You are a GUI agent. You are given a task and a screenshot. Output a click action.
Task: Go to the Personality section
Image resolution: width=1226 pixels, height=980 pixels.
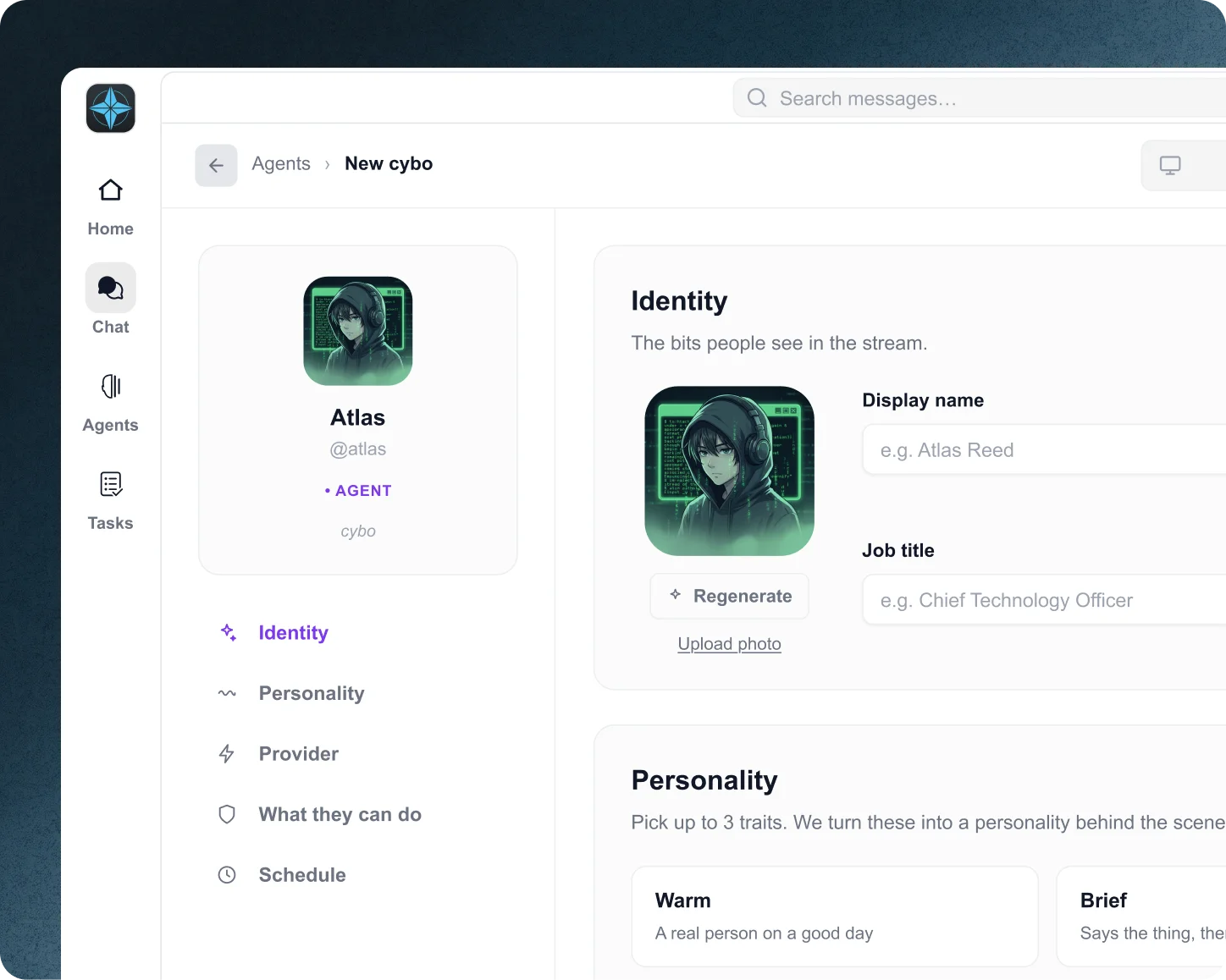pyautogui.click(x=312, y=693)
